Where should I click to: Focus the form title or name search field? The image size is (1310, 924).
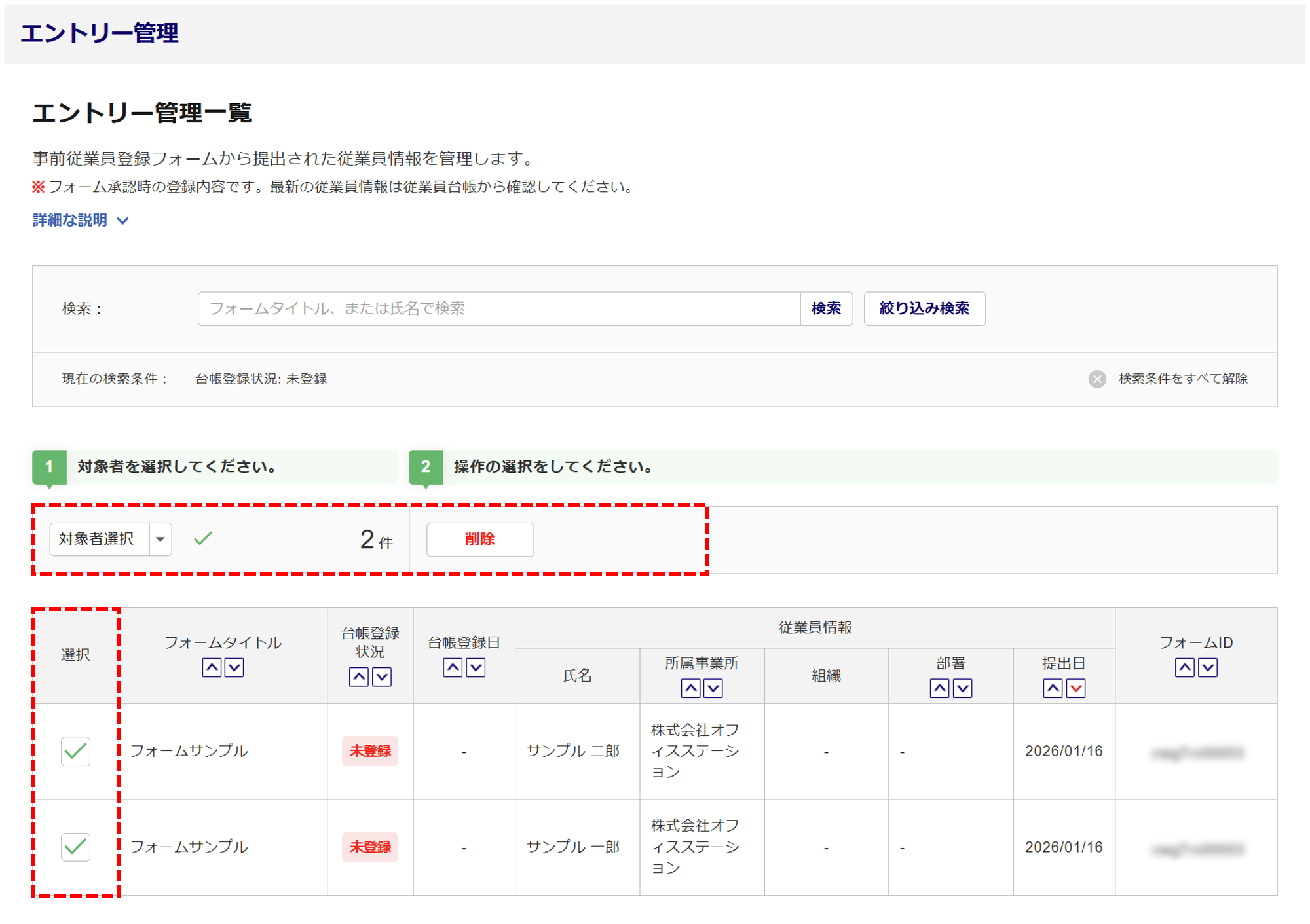(x=498, y=308)
